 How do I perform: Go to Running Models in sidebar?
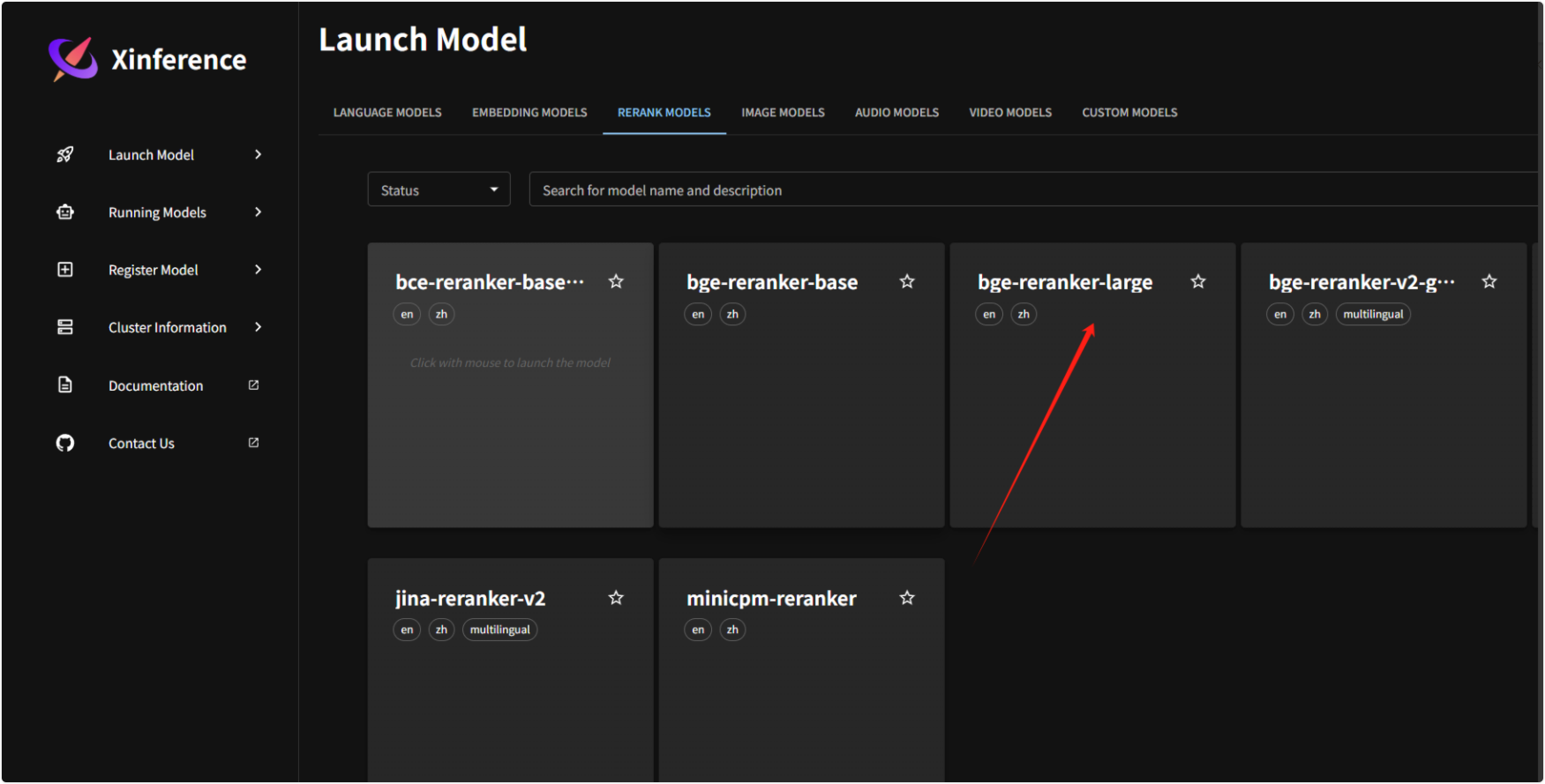click(x=159, y=212)
